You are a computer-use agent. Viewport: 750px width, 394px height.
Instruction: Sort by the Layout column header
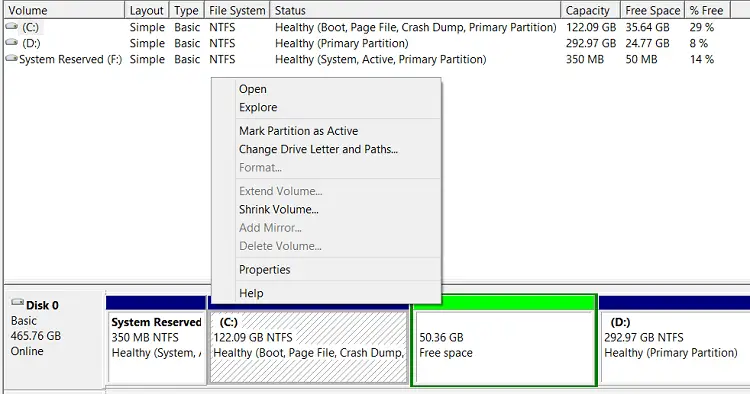pyautogui.click(x=146, y=10)
